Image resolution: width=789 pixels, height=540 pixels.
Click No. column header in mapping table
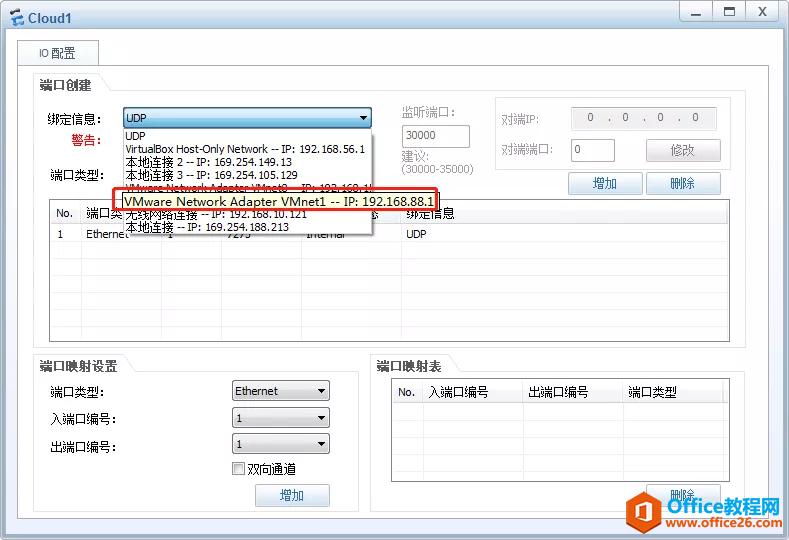click(407, 392)
